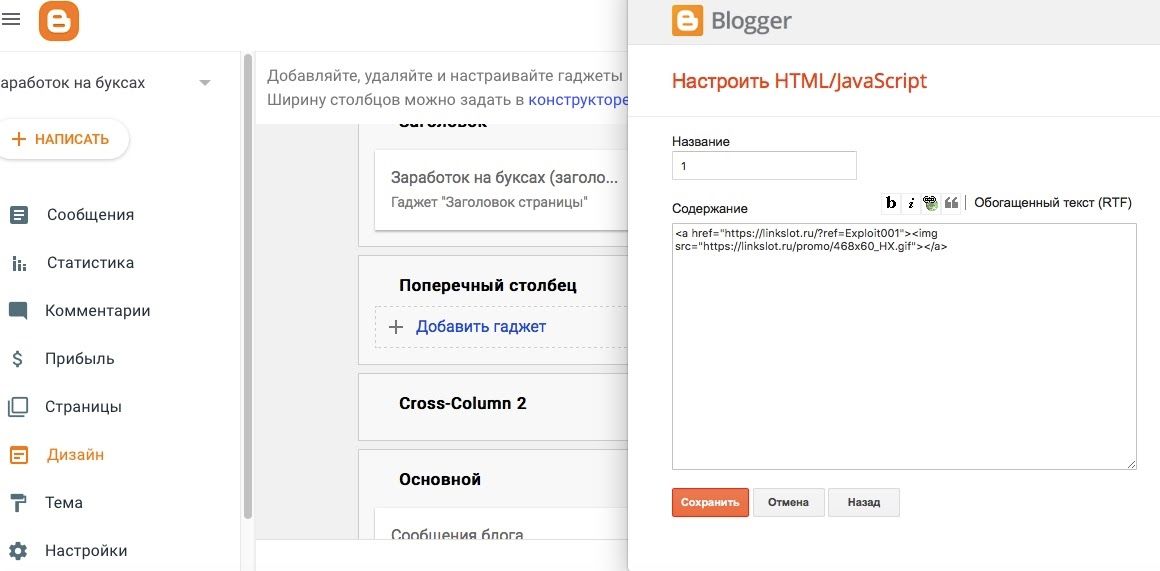This screenshot has height=571, width=1160.
Task: Click the Страницы pages icon
Action: (x=18, y=407)
